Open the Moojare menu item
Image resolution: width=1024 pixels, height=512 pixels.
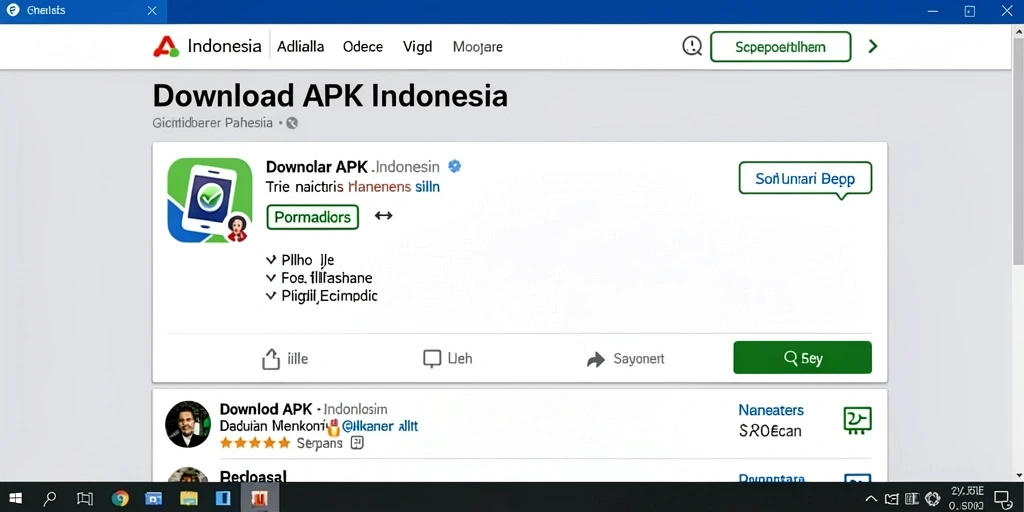pyautogui.click(x=477, y=47)
